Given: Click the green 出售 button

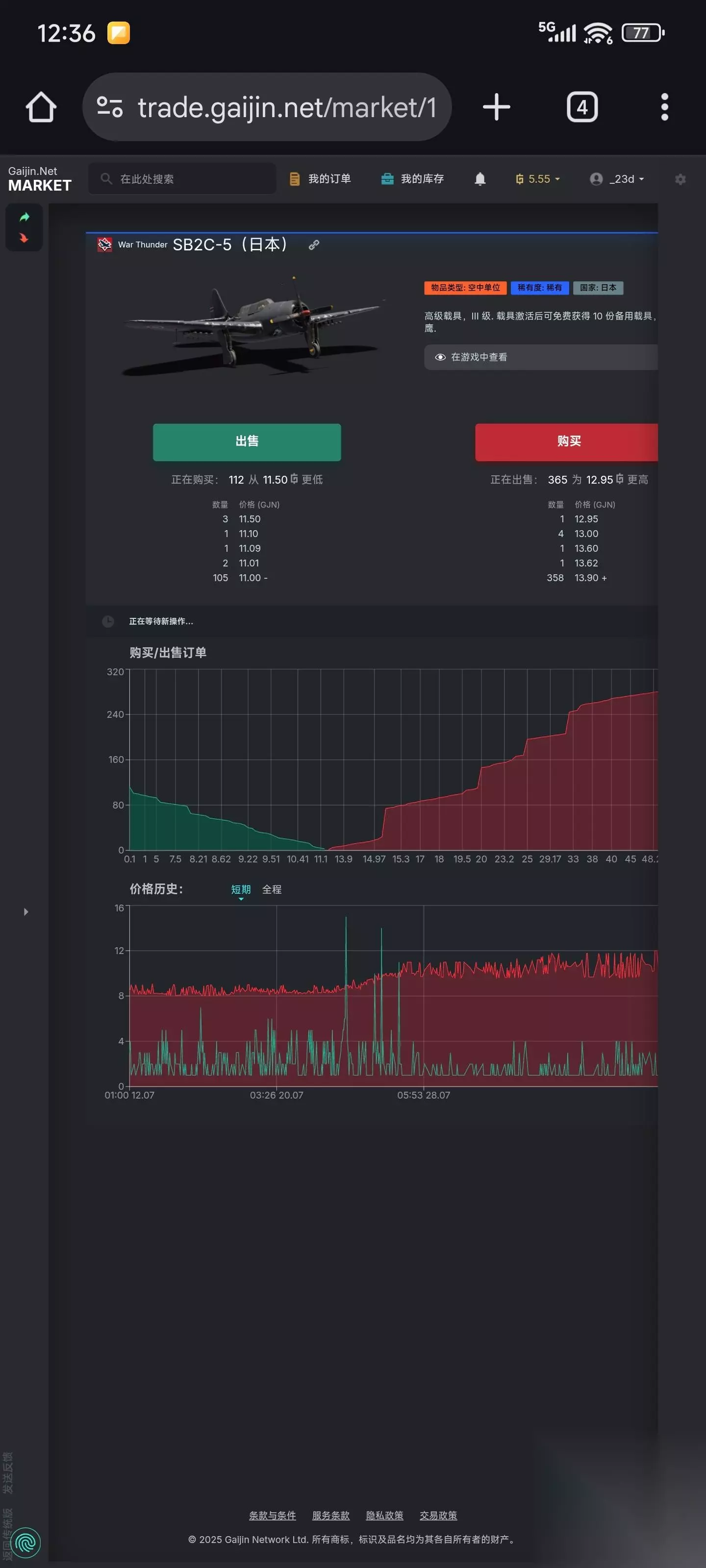Looking at the screenshot, I should click(x=247, y=442).
